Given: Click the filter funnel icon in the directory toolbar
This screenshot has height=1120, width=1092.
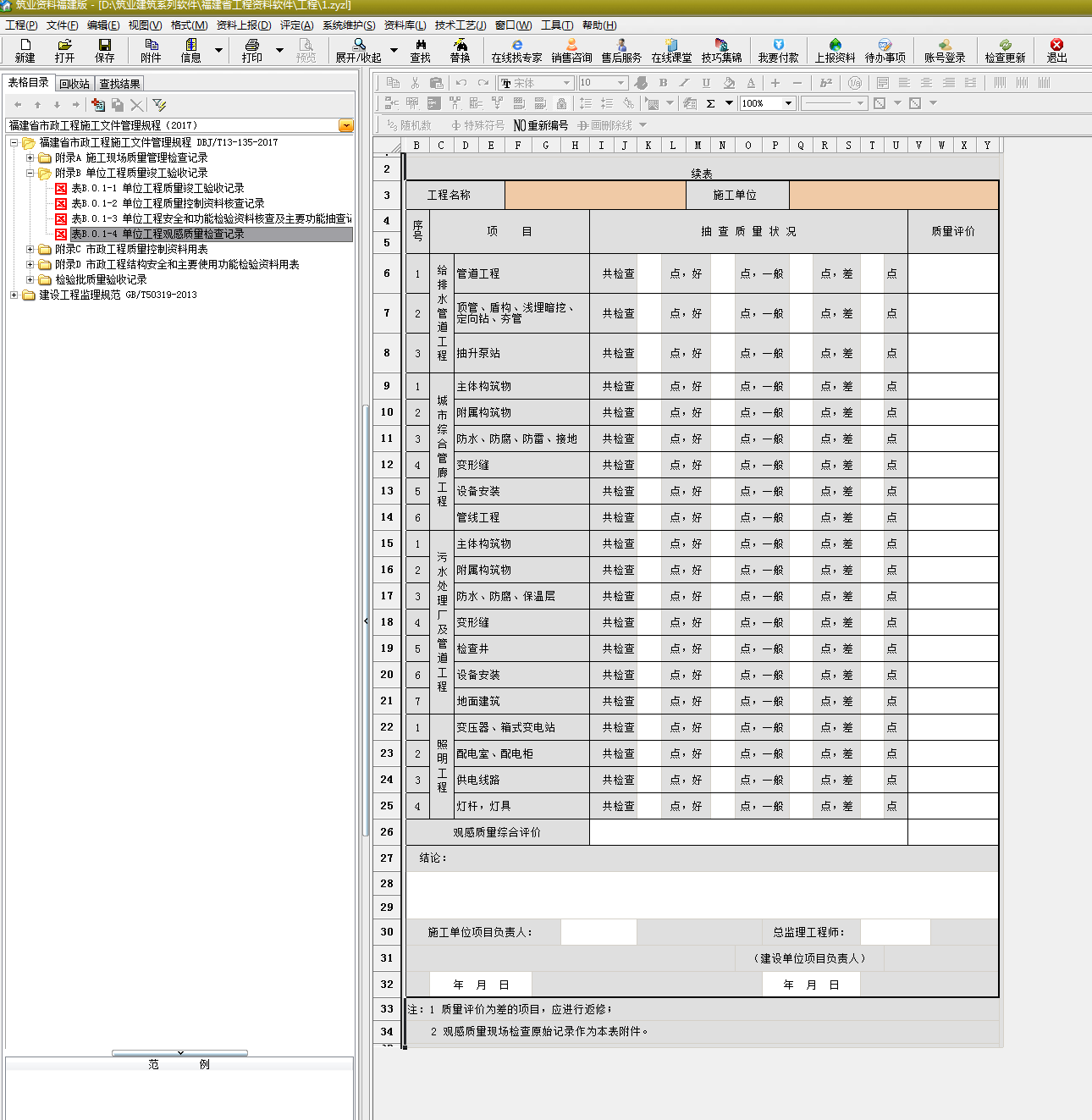Looking at the screenshot, I should [159, 104].
